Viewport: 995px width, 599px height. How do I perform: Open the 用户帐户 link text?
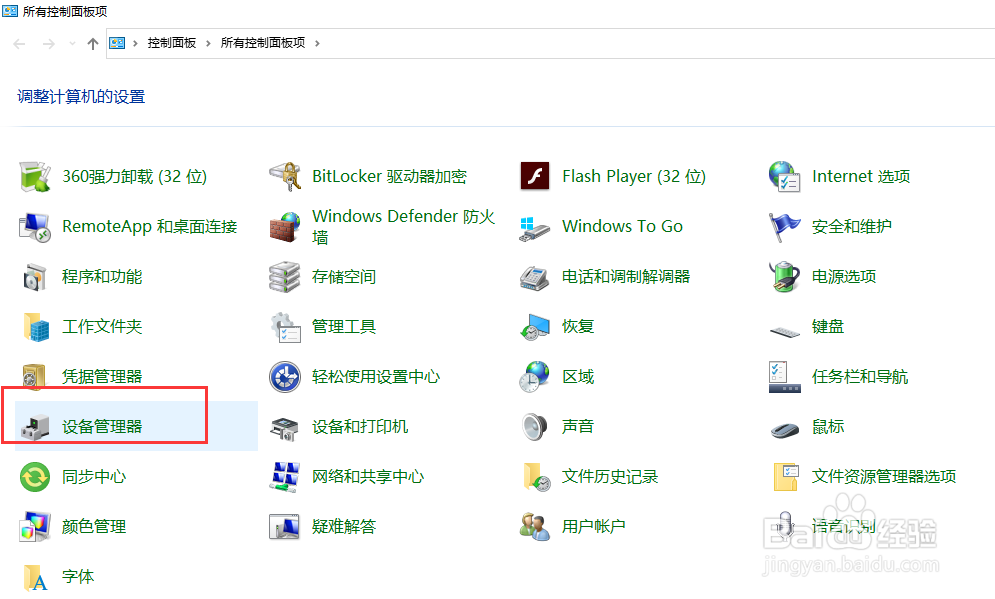593,527
